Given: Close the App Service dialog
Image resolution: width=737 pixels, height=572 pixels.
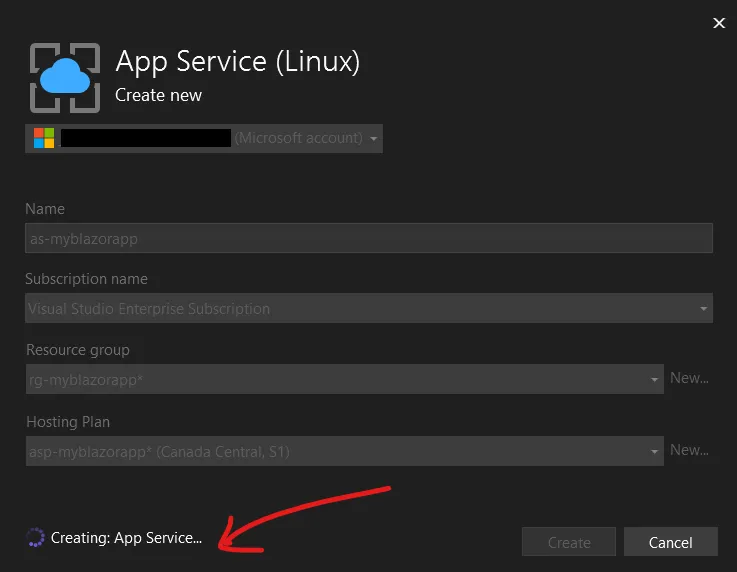Looking at the screenshot, I should (719, 23).
